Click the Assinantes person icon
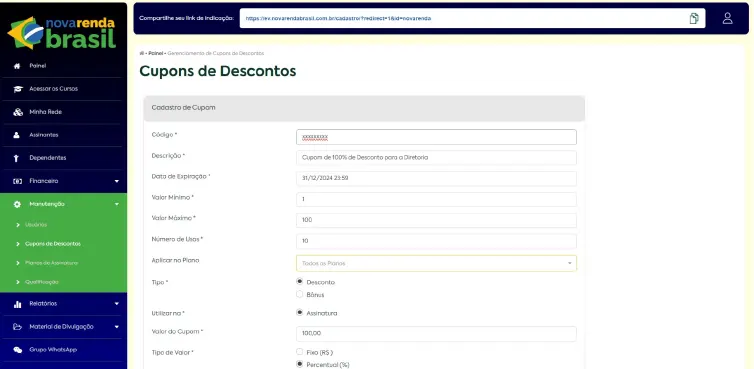Screen dimensions: 754x369 [x=17, y=135]
